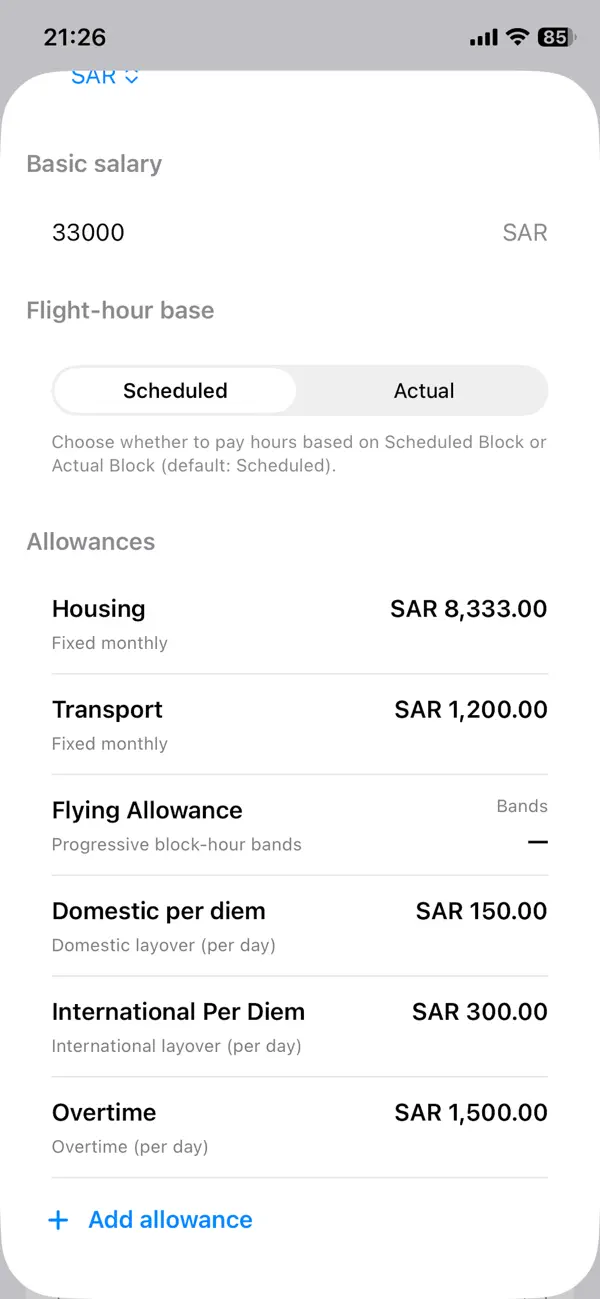This screenshot has width=600, height=1299.
Task: Select the Scheduled flight-hour base
Action: pyautogui.click(x=174, y=390)
